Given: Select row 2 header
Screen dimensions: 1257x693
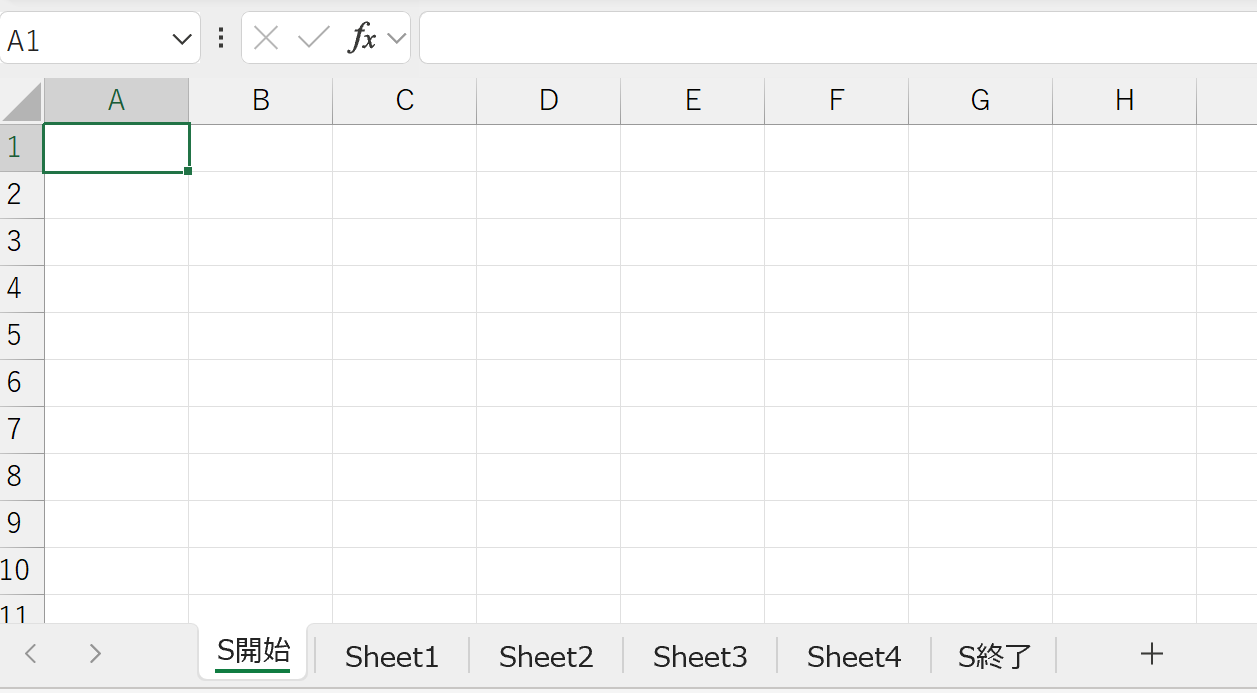Looking at the screenshot, I should (22, 195).
